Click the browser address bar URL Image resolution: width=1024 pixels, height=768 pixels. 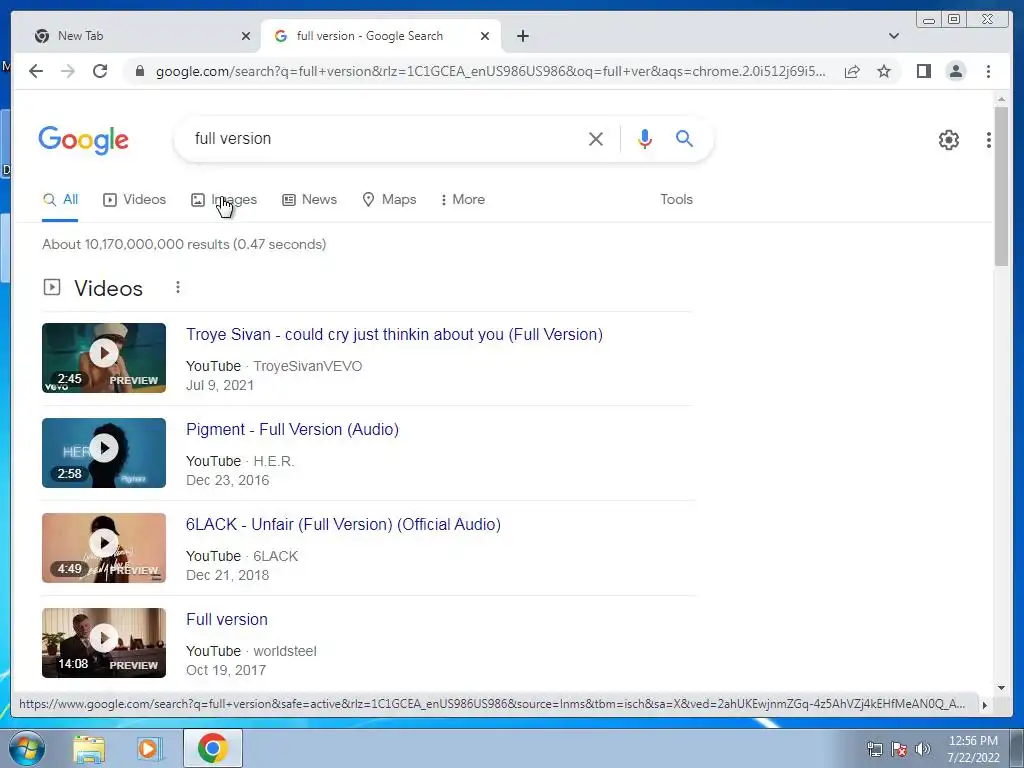pyautogui.click(x=490, y=71)
